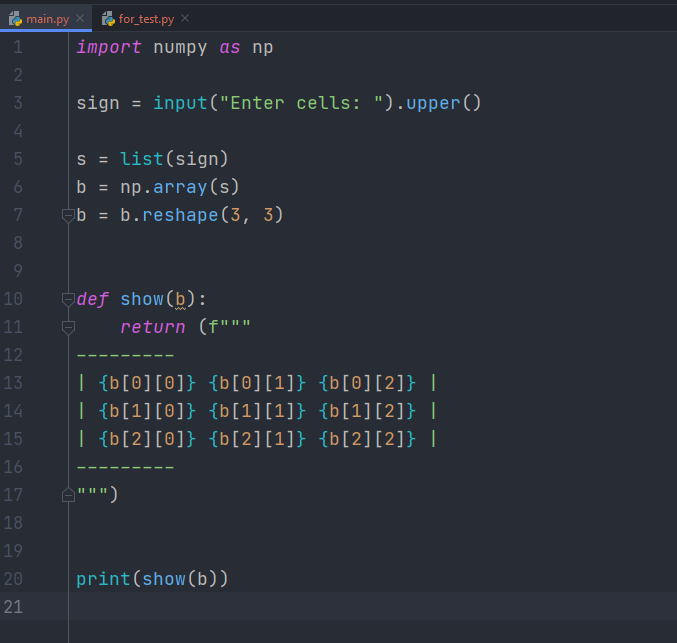
Task: Click the {b[1][1]} placeholder
Action: pyautogui.click(x=257, y=411)
